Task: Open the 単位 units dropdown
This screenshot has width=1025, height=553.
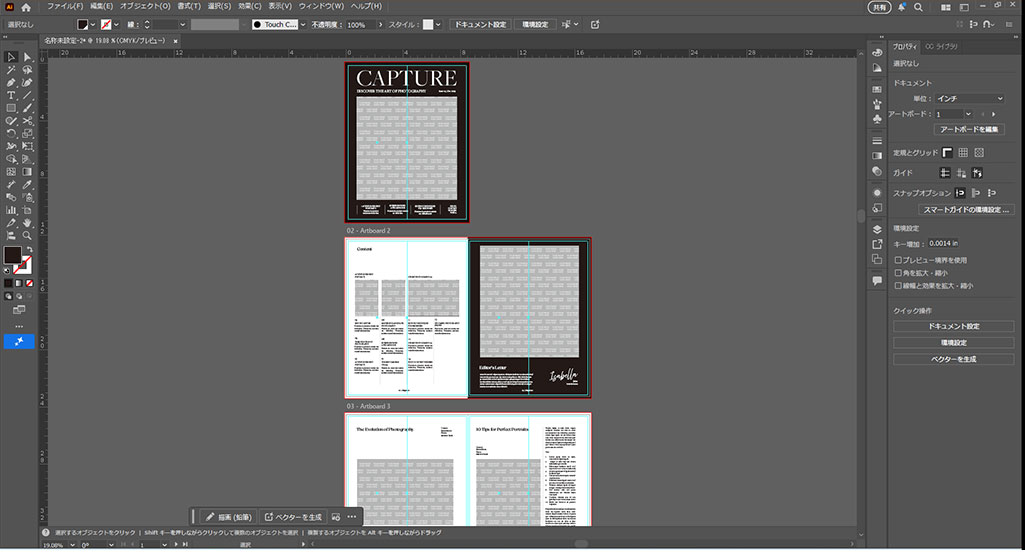Action: pyautogui.click(x=970, y=99)
